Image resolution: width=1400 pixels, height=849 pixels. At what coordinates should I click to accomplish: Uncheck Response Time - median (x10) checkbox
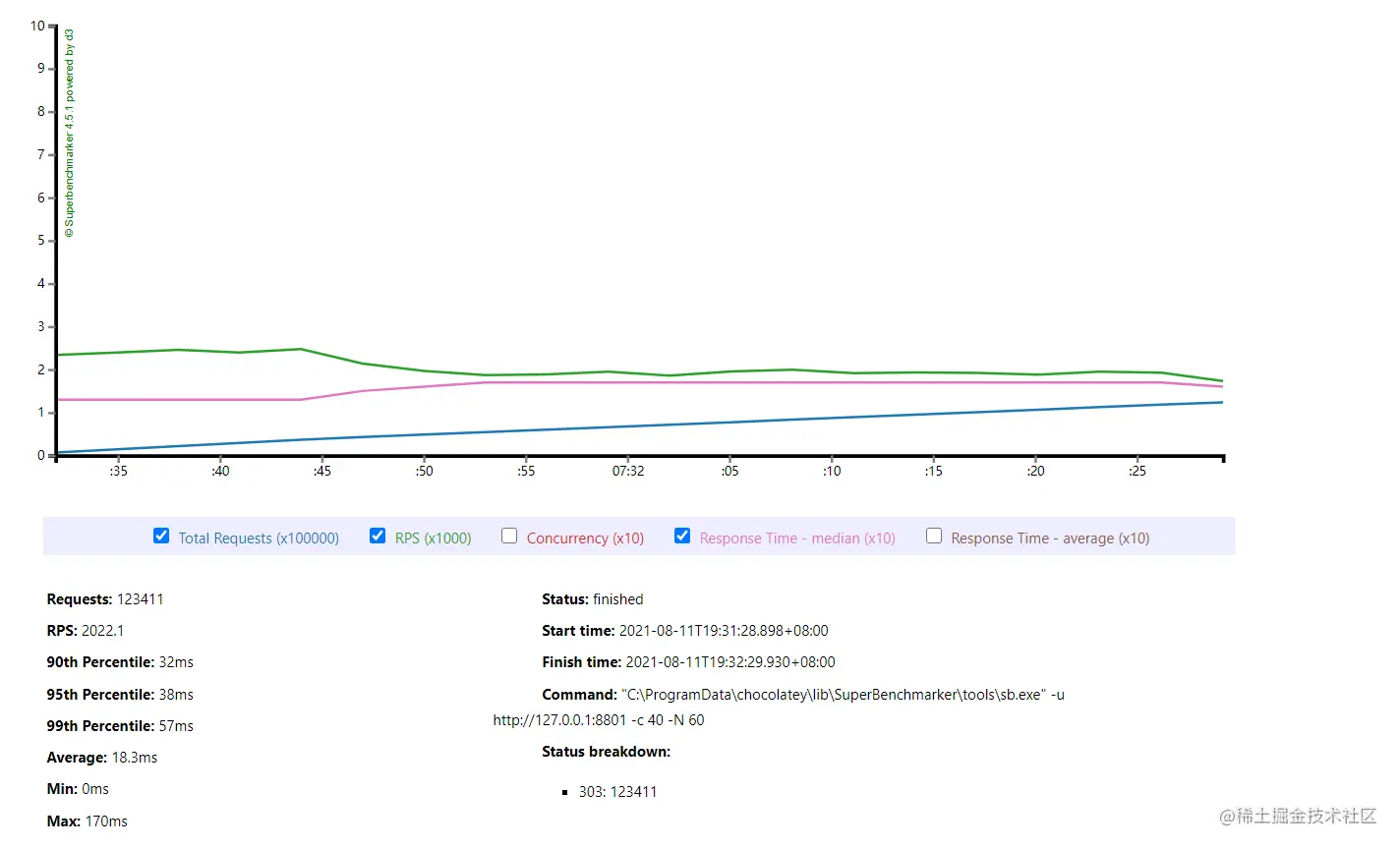pos(682,536)
